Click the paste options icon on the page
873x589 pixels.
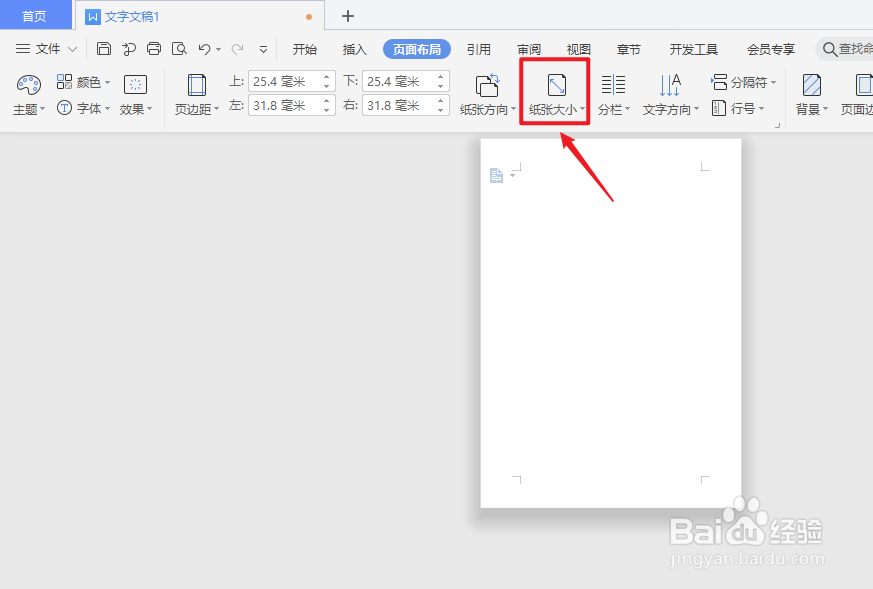tap(497, 175)
